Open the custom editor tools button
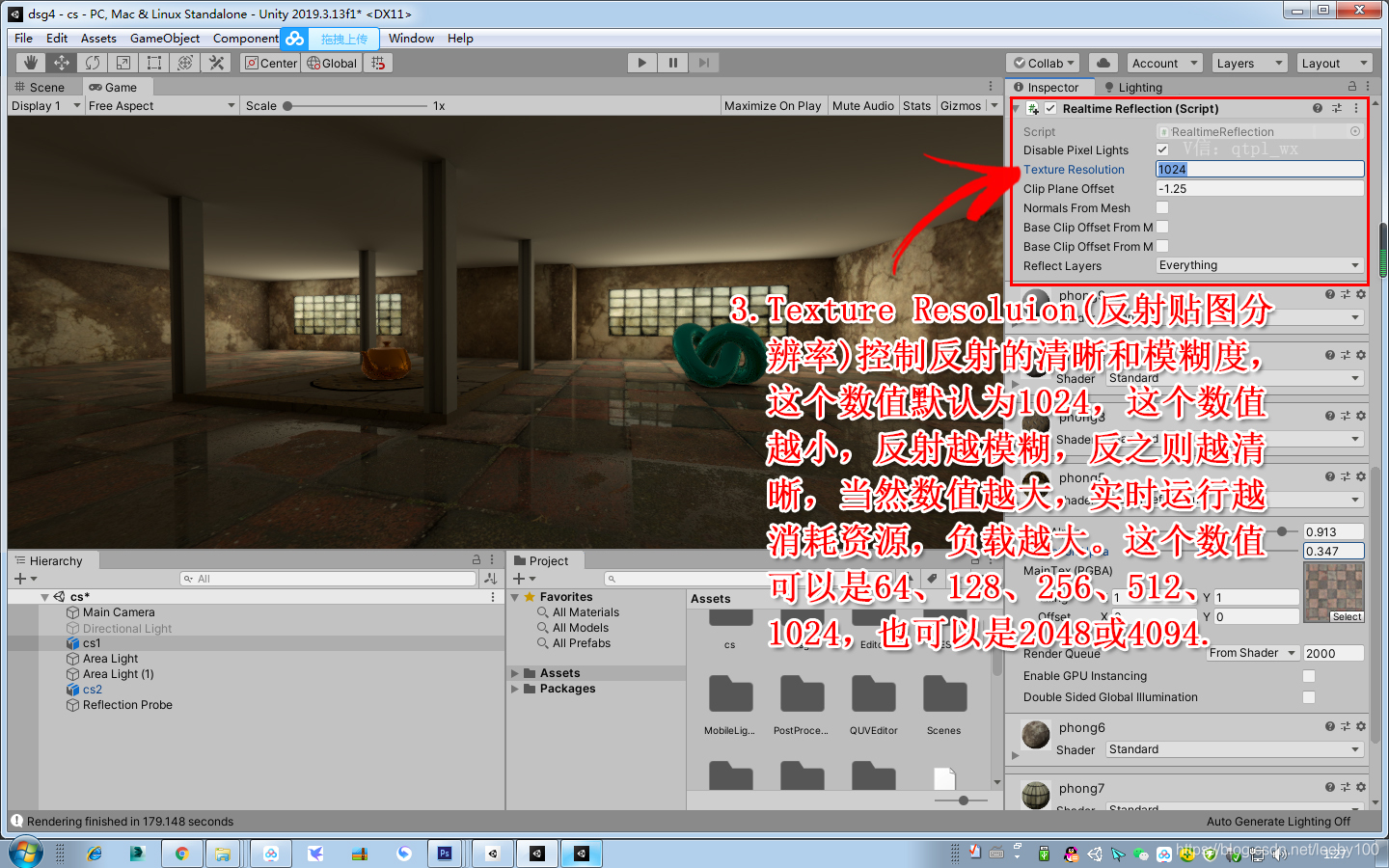Screen dimensions: 1389x868 coord(216,63)
